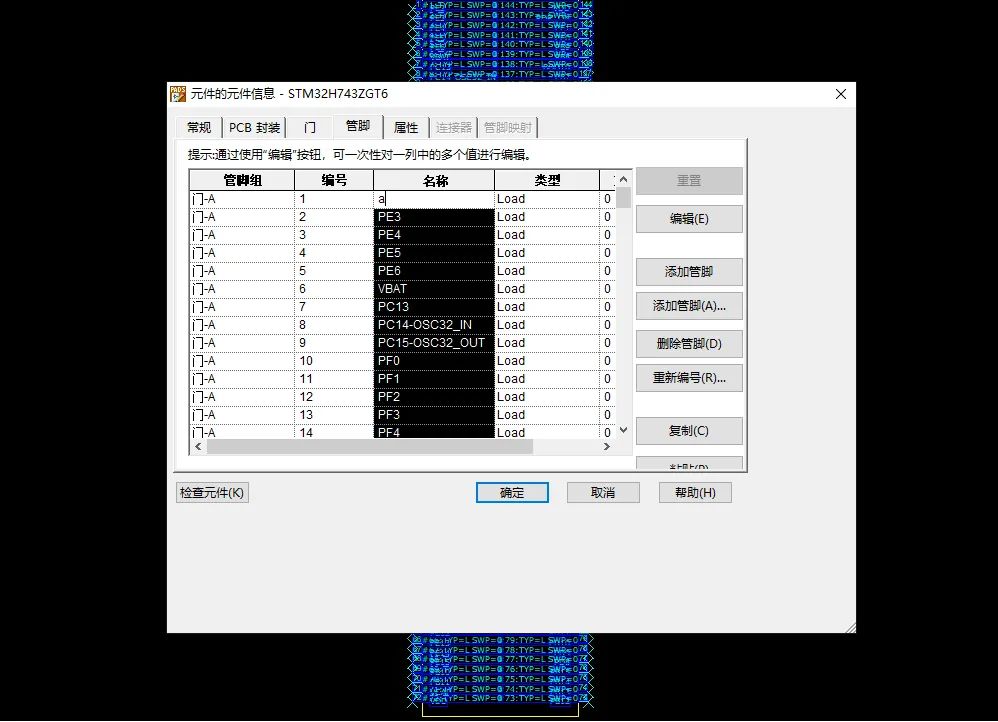Click the 检查元件(K) button
Image resolution: width=998 pixels, height=722 pixels.
tap(213, 493)
